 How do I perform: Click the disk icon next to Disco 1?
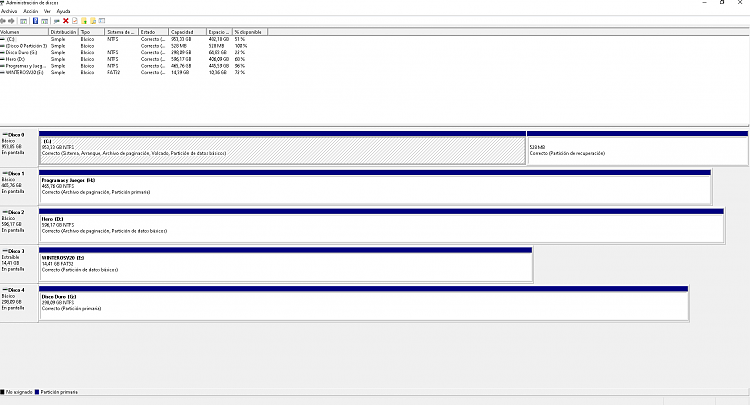click(5, 174)
